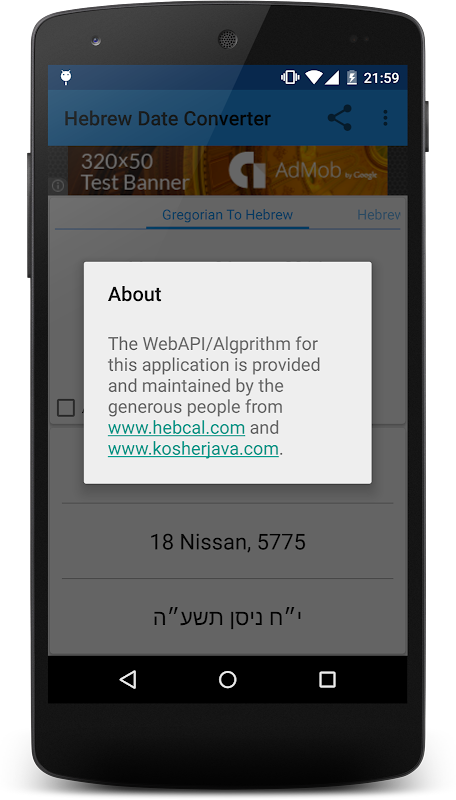This screenshot has height=800, width=456.
Task: Tap the Android debug icon in status bar
Action: pos(66,78)
